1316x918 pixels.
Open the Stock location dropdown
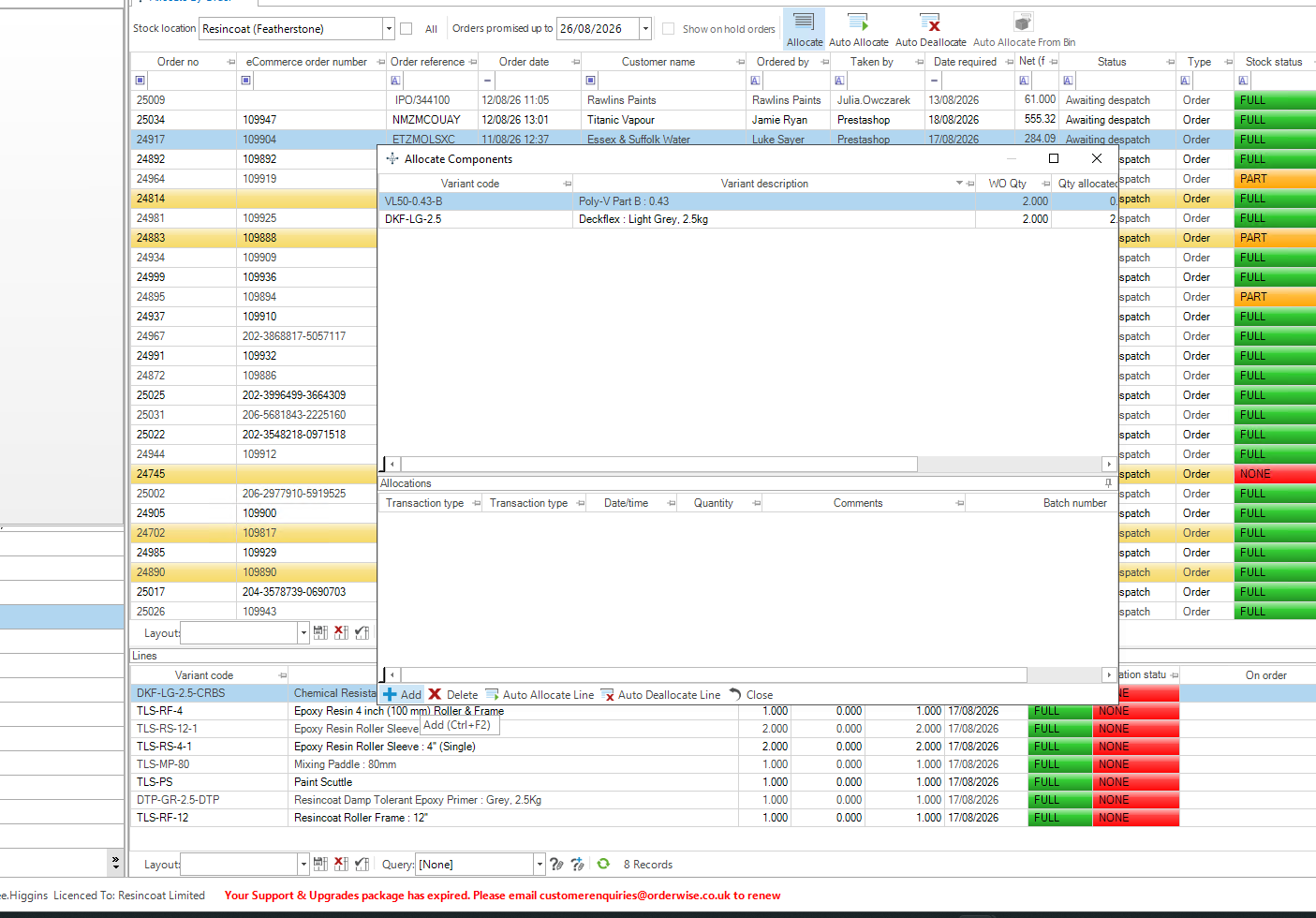(388, 29)
